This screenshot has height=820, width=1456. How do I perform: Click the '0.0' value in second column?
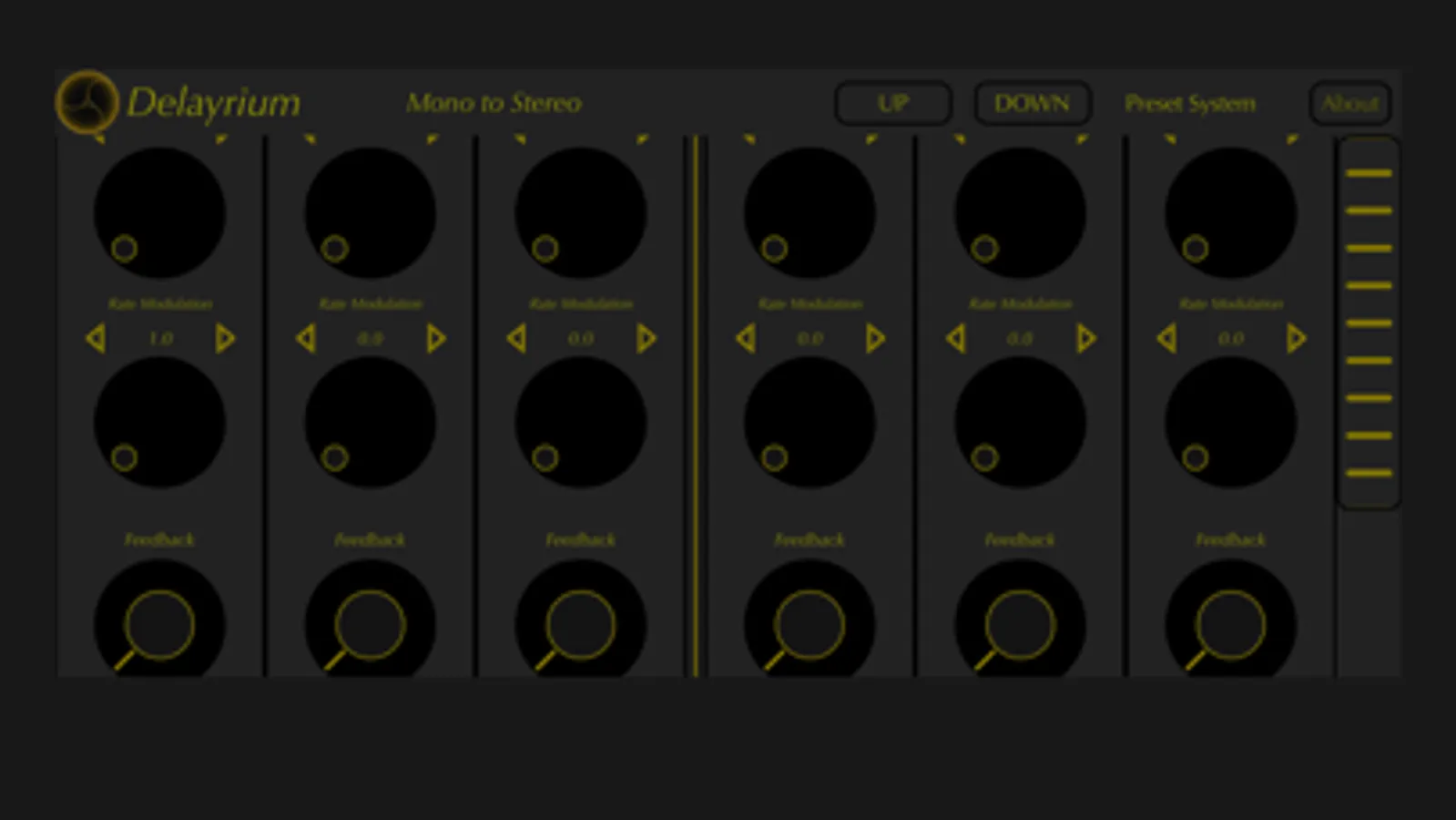(370, 339)
